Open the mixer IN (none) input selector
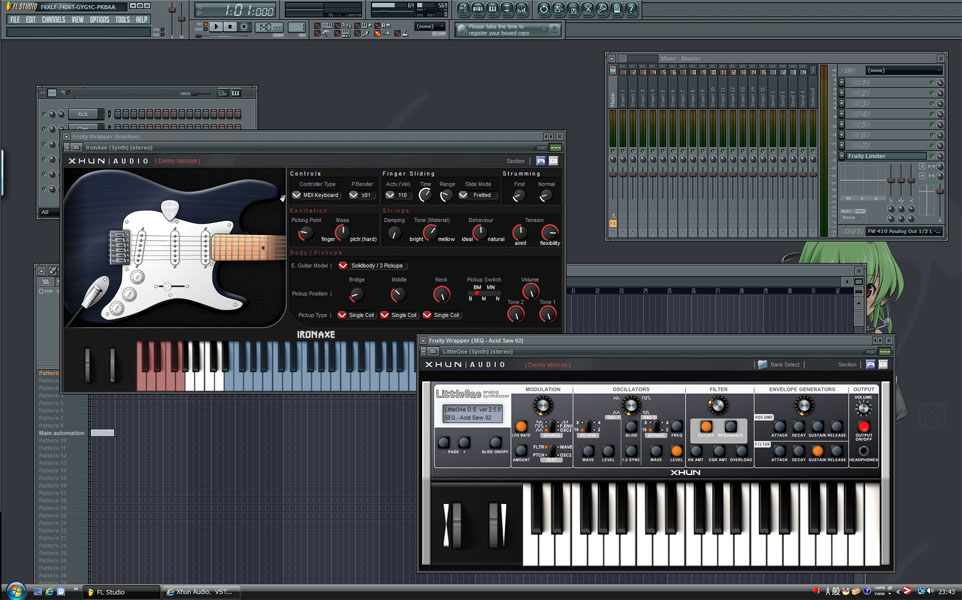 tap(904, 71)
